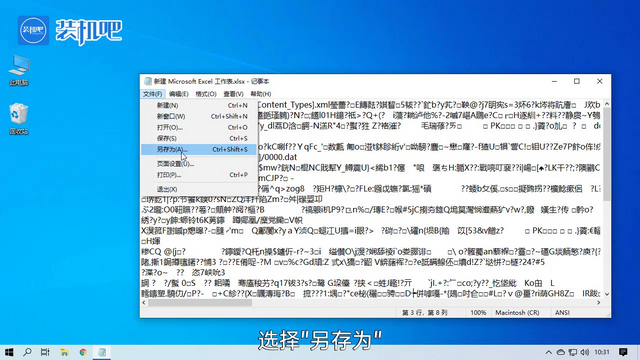This screenshot has height=360, width=640.
Task: Click vertical scrollbar up arrow
Action: pos(607,104)
